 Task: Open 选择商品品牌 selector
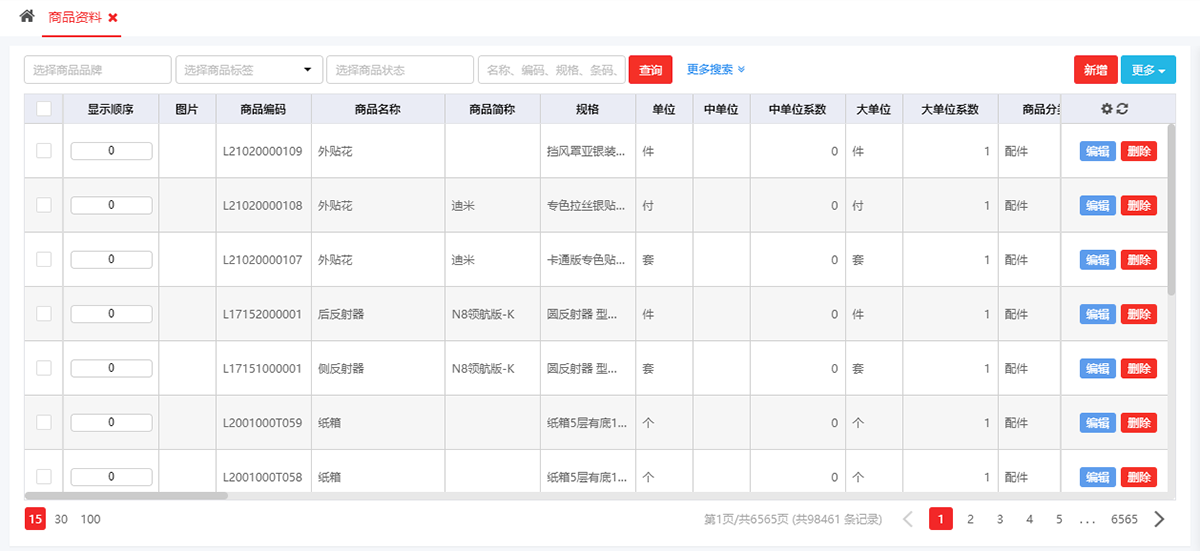(98, 70)
